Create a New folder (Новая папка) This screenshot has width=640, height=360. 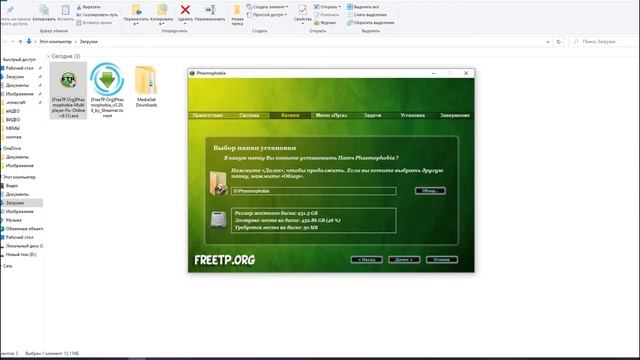point(237,15)
